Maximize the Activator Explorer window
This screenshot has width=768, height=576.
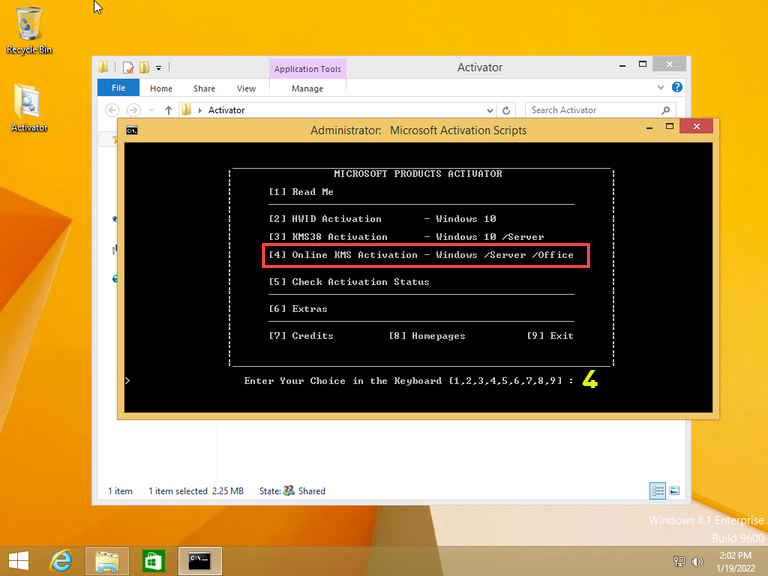point(643,64)
